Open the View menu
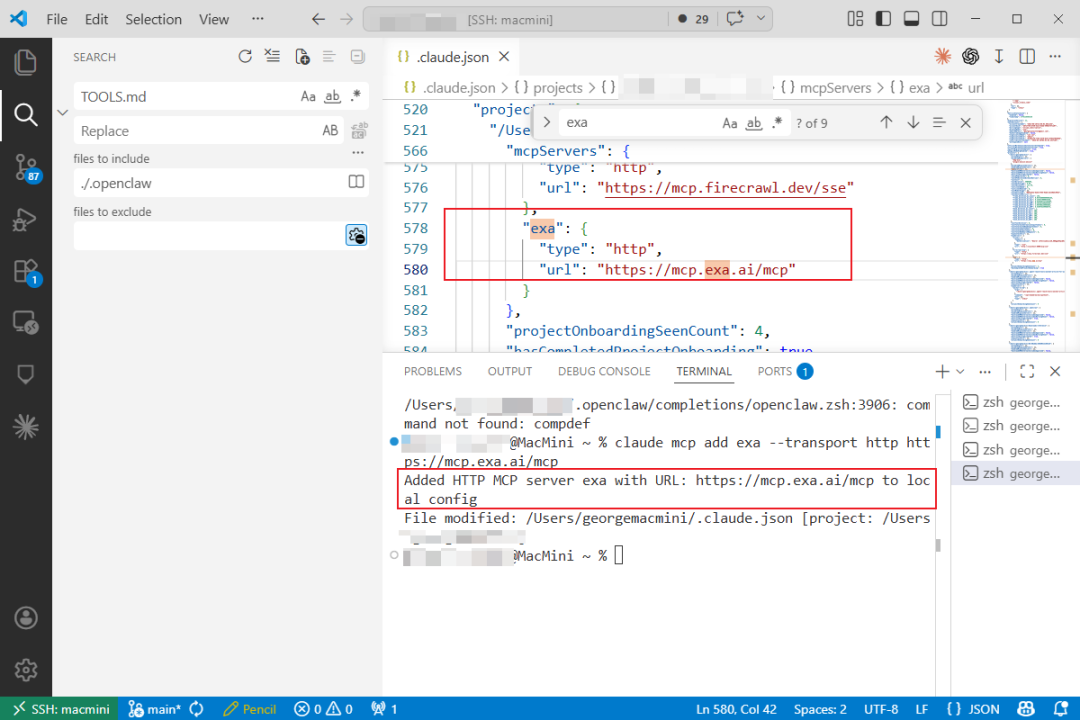This screenshot has height=720, width=1080. (x=214, y=19)
